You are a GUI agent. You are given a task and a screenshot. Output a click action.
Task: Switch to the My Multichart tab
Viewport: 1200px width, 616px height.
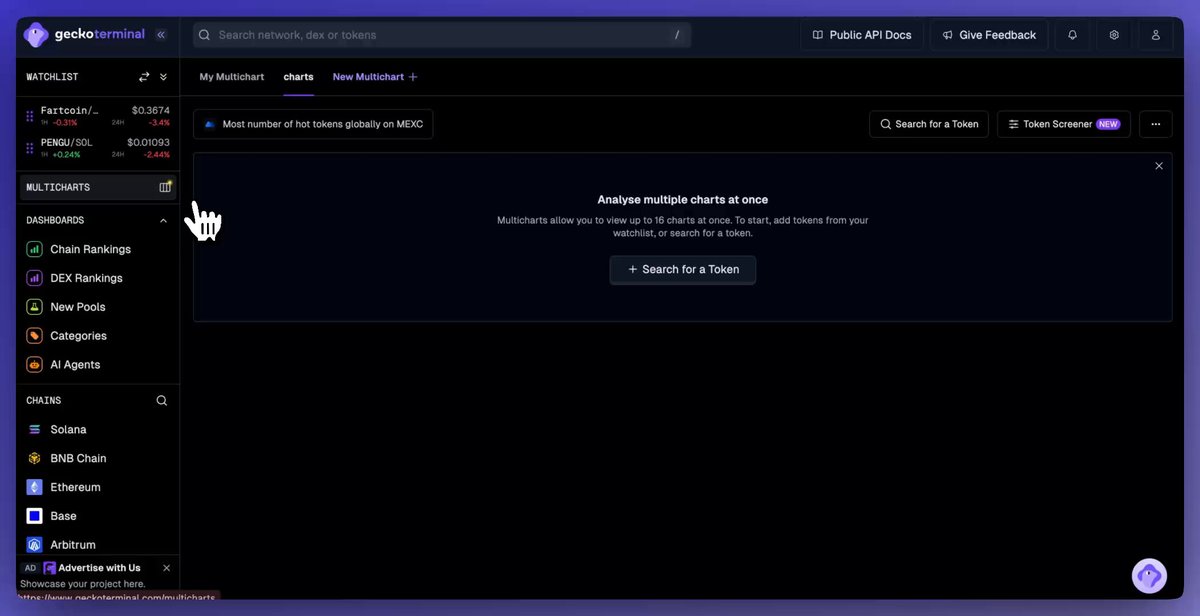pyautogui.click(x=231, y=76)
